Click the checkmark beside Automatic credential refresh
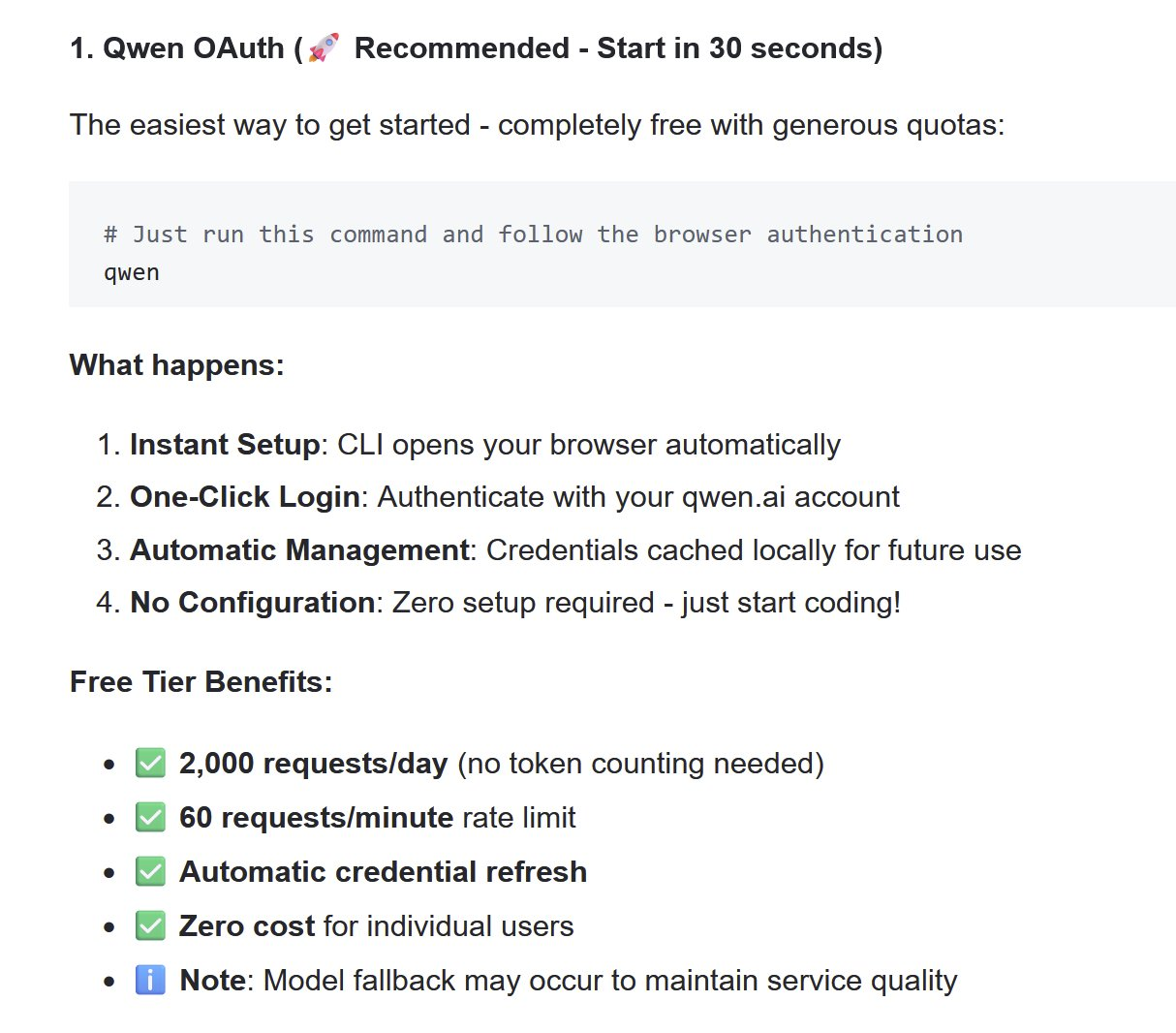1176x1033 pixels. [x=150, y=872]
